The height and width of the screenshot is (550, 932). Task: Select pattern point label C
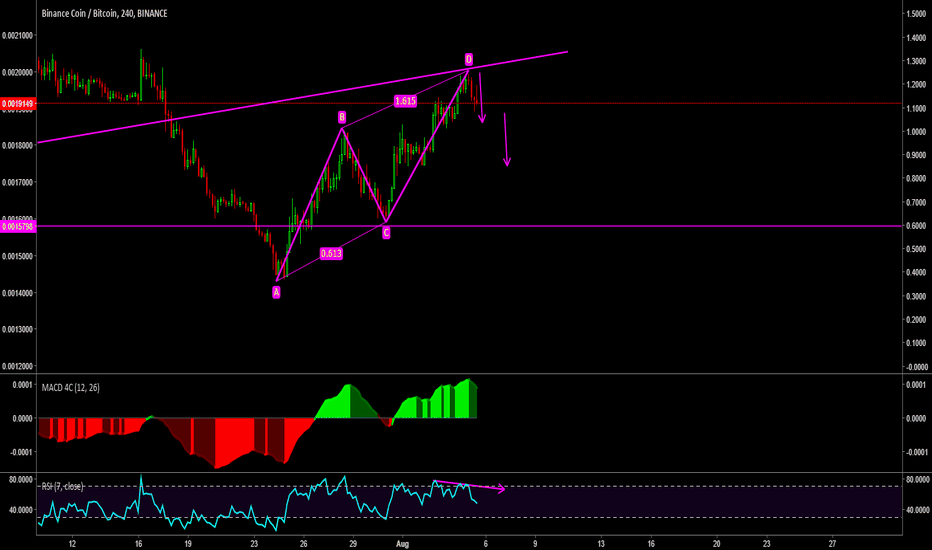[x=386, y=232]
